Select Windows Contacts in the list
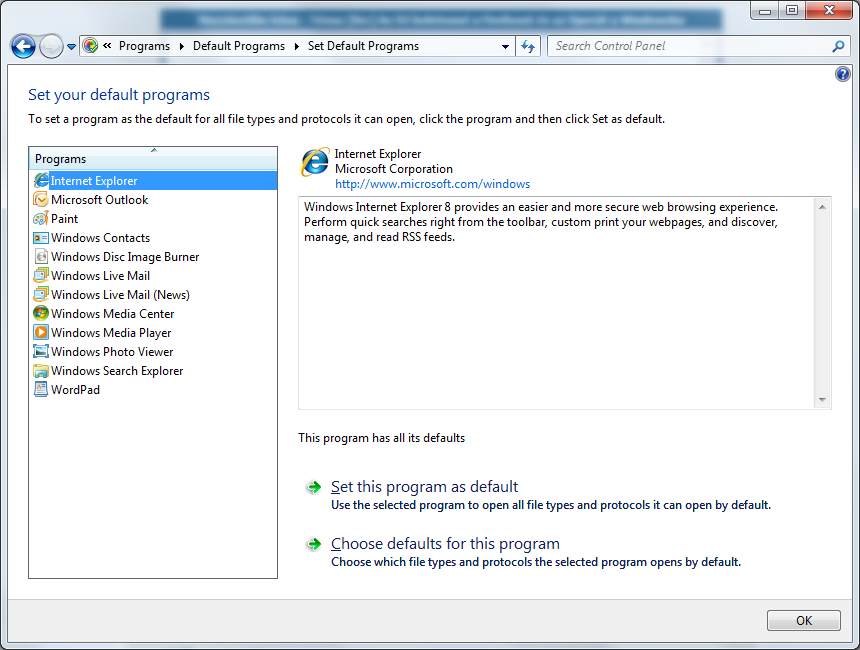The image size is (860, 650). [100, 238]
